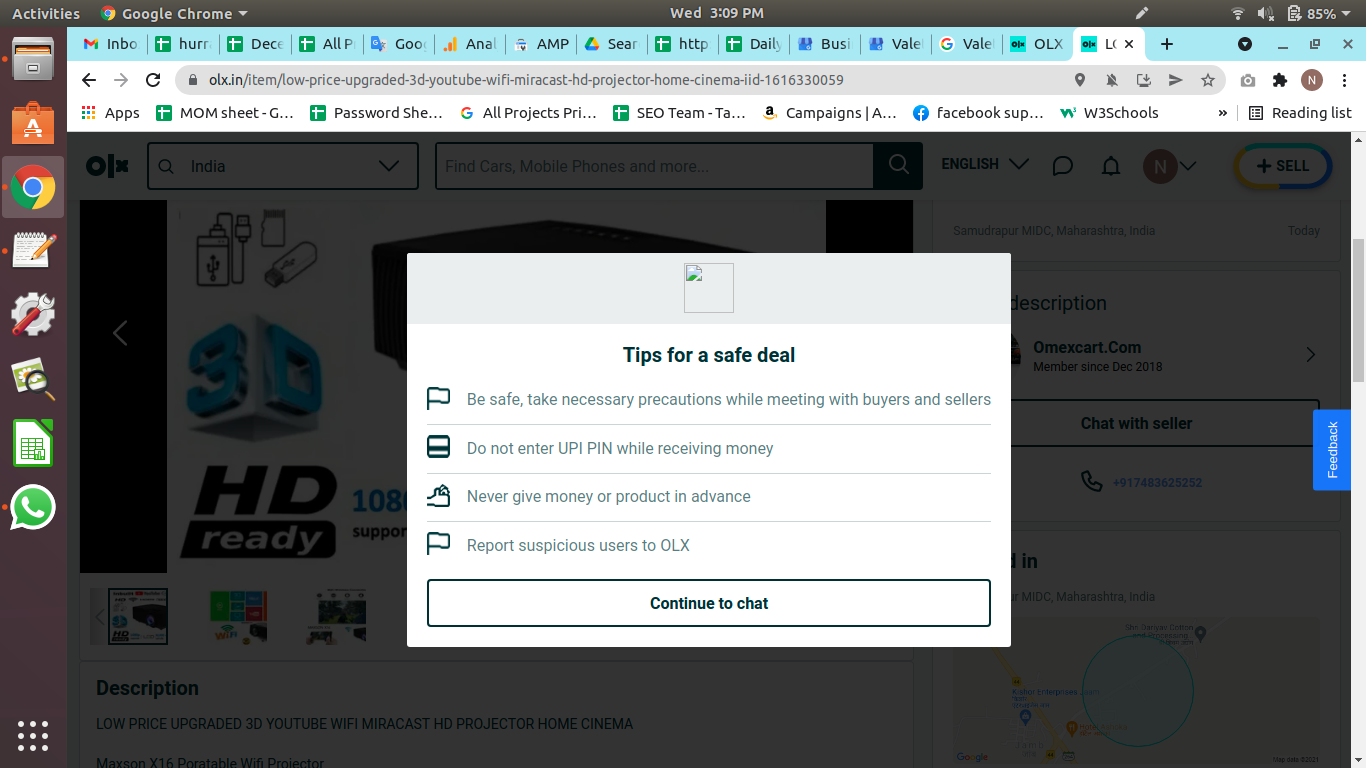Open WhatsApp from the dock
1366x768 pixels.
pyautogui.click(x=33, y=508)
